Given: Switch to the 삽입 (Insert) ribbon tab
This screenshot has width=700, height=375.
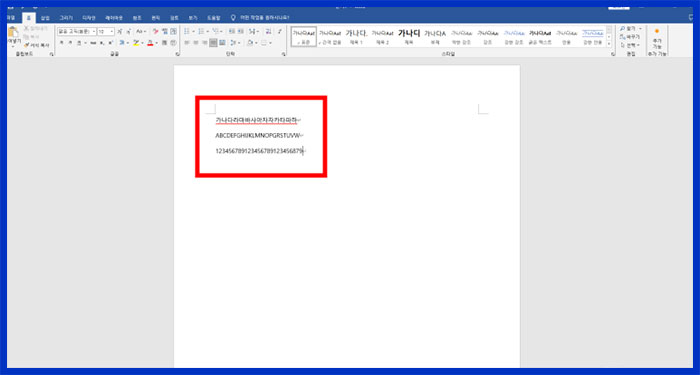Looking at the screenshot, I should (x=45, y=18).
